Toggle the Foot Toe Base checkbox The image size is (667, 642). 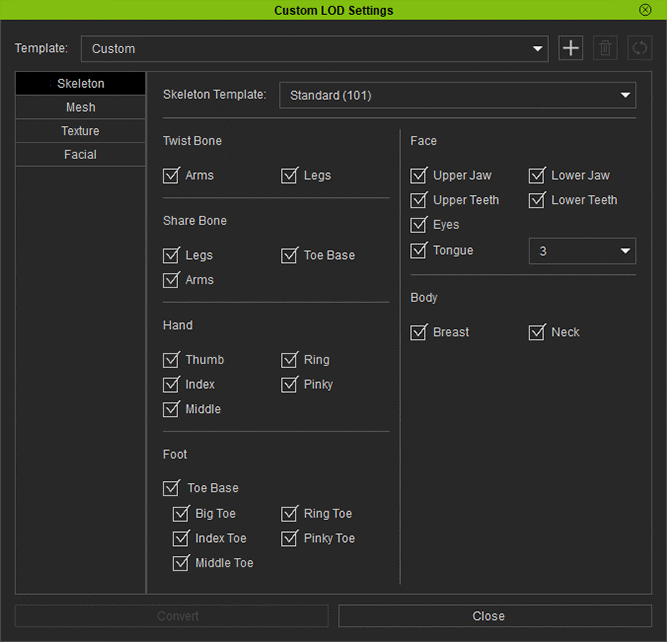coord(171,489)
